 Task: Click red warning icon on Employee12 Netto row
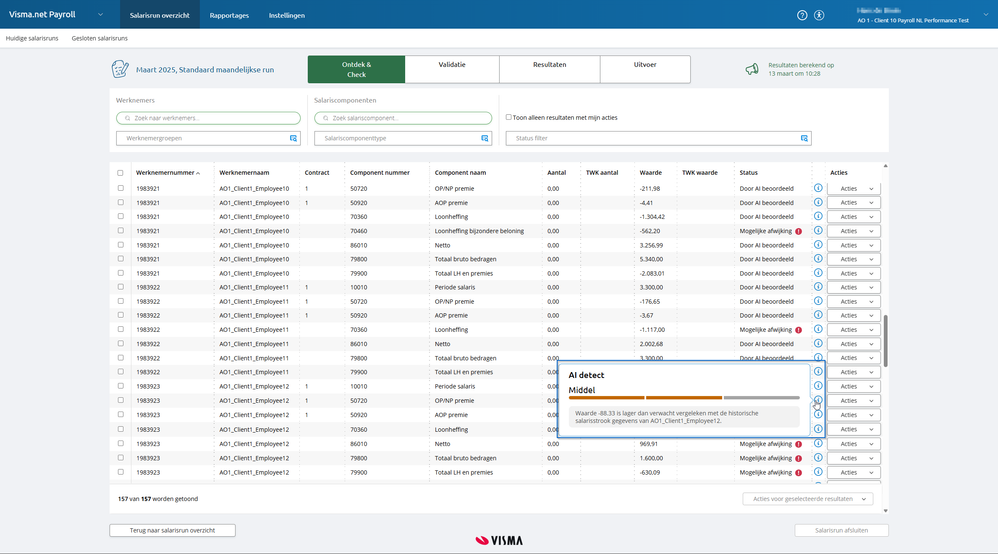click(x=798, y=444)
